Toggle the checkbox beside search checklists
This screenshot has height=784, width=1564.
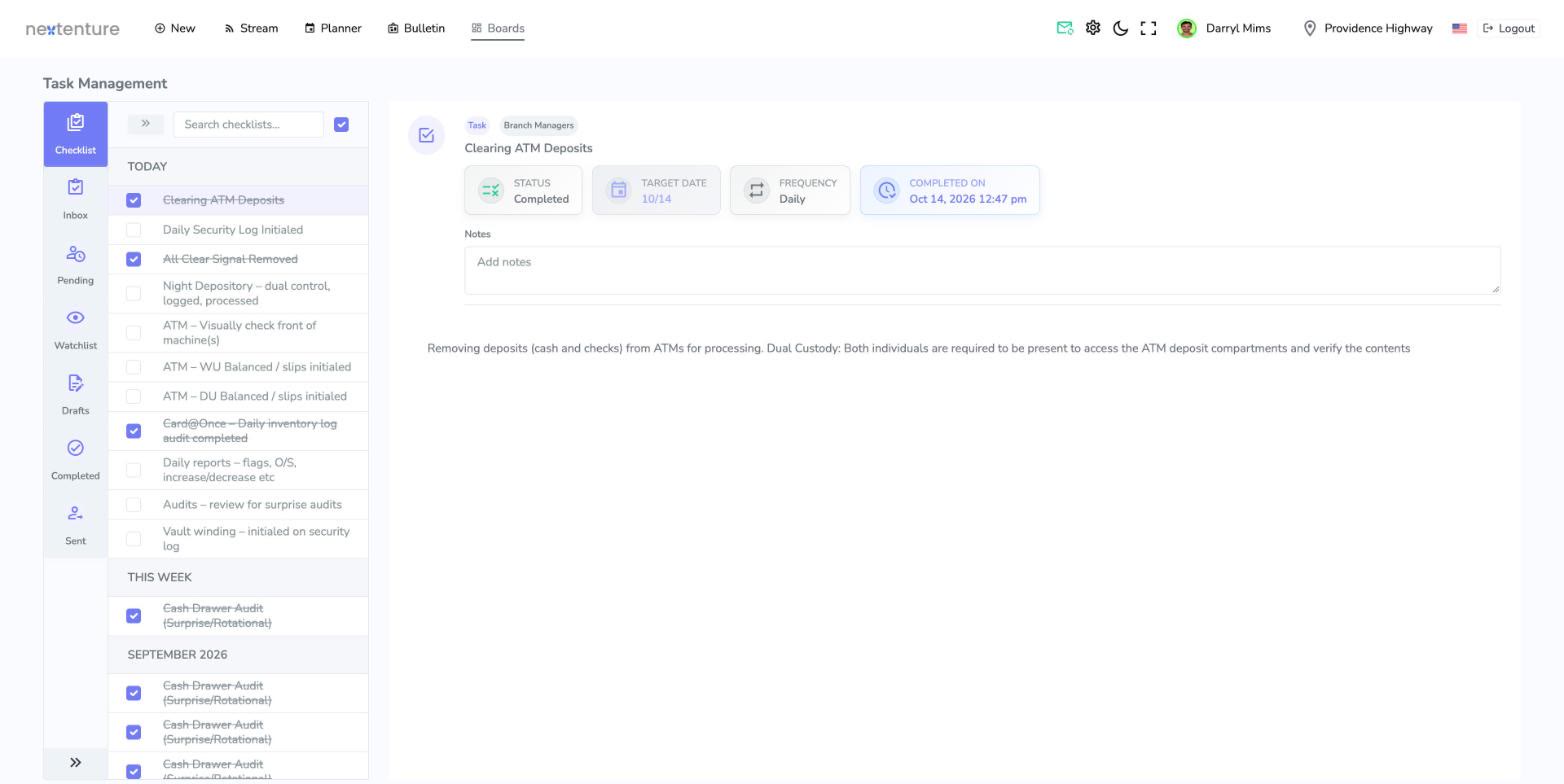(x=341, y=124)
